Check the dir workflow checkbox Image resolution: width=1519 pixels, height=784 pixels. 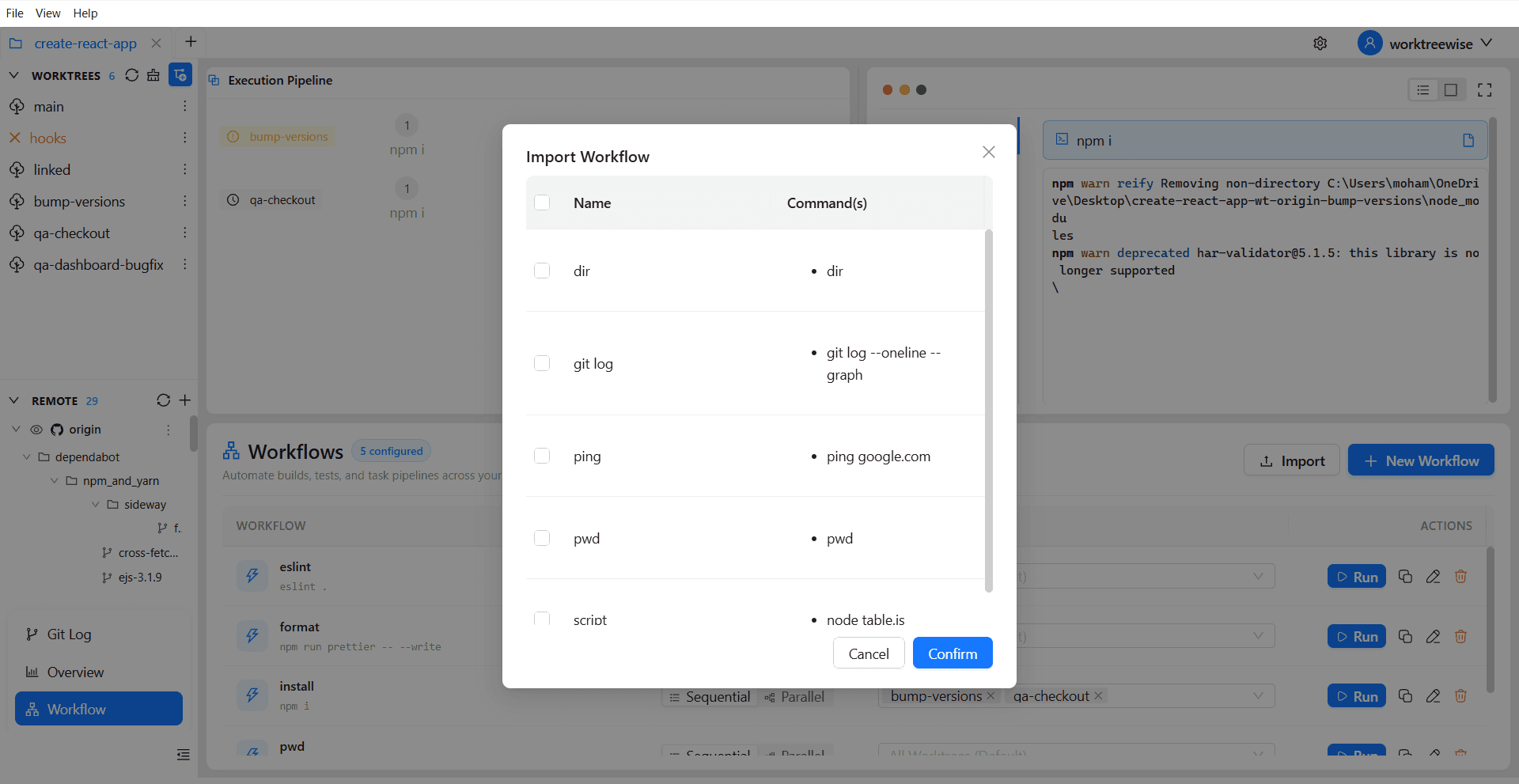pos(542,271)
